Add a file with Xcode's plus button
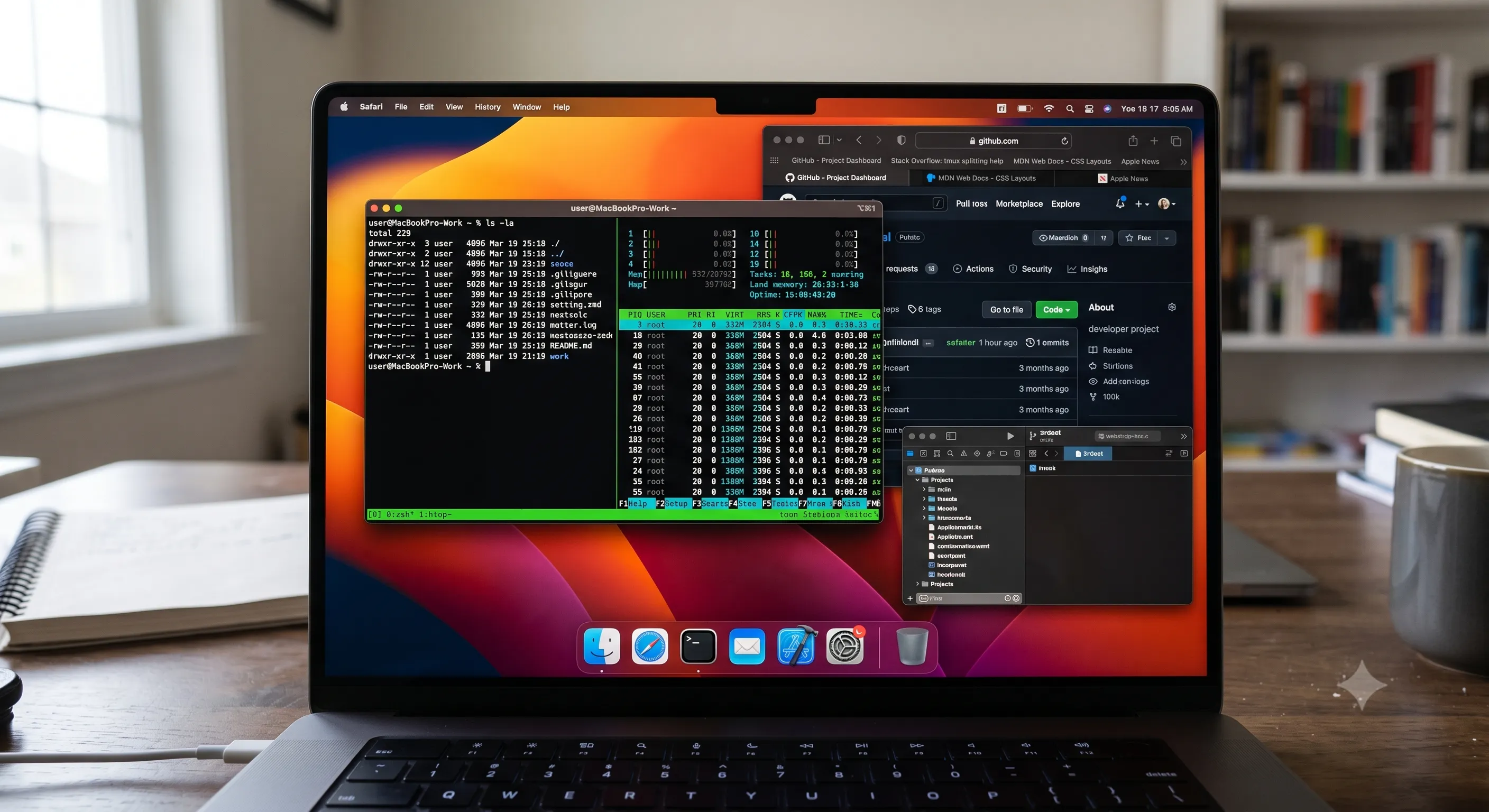The image size is (1489, 812). click(910, 598)
